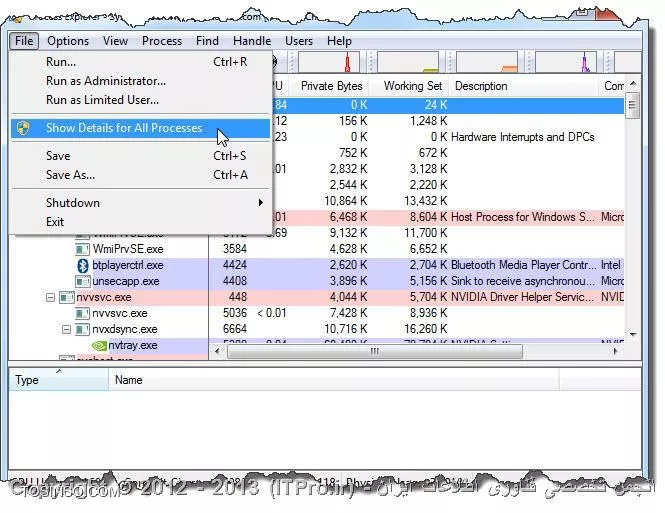Select parent nvvsvc.exe with PID 448
The image size is (665, 513).
104,297
